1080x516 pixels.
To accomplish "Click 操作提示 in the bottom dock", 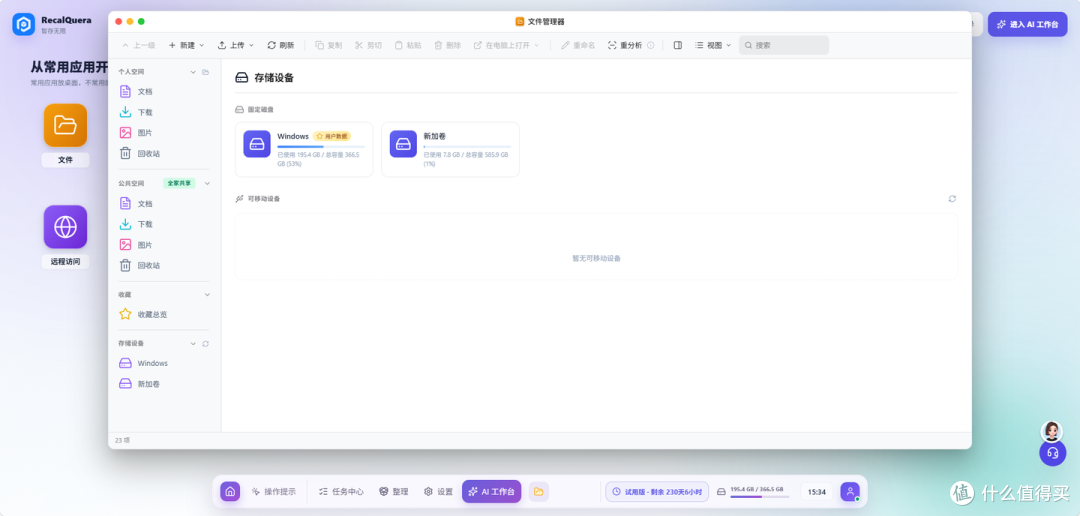I will pos(273,492).
